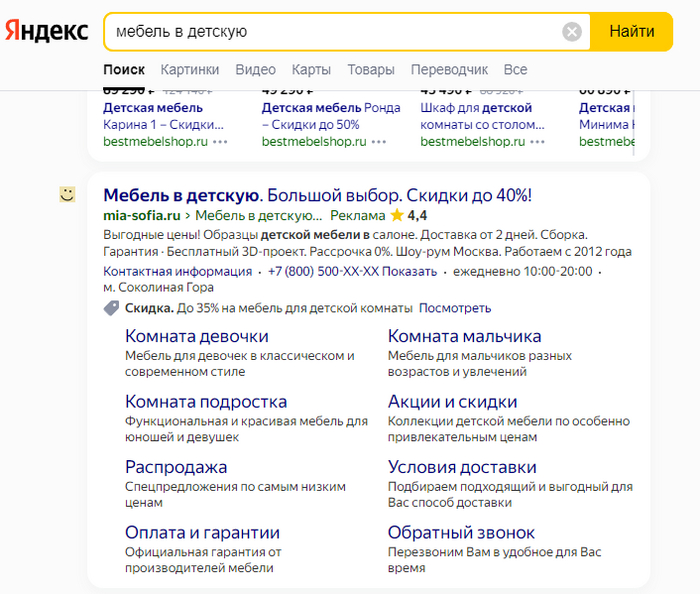Open the Все services menu

[x=515, y=70]
